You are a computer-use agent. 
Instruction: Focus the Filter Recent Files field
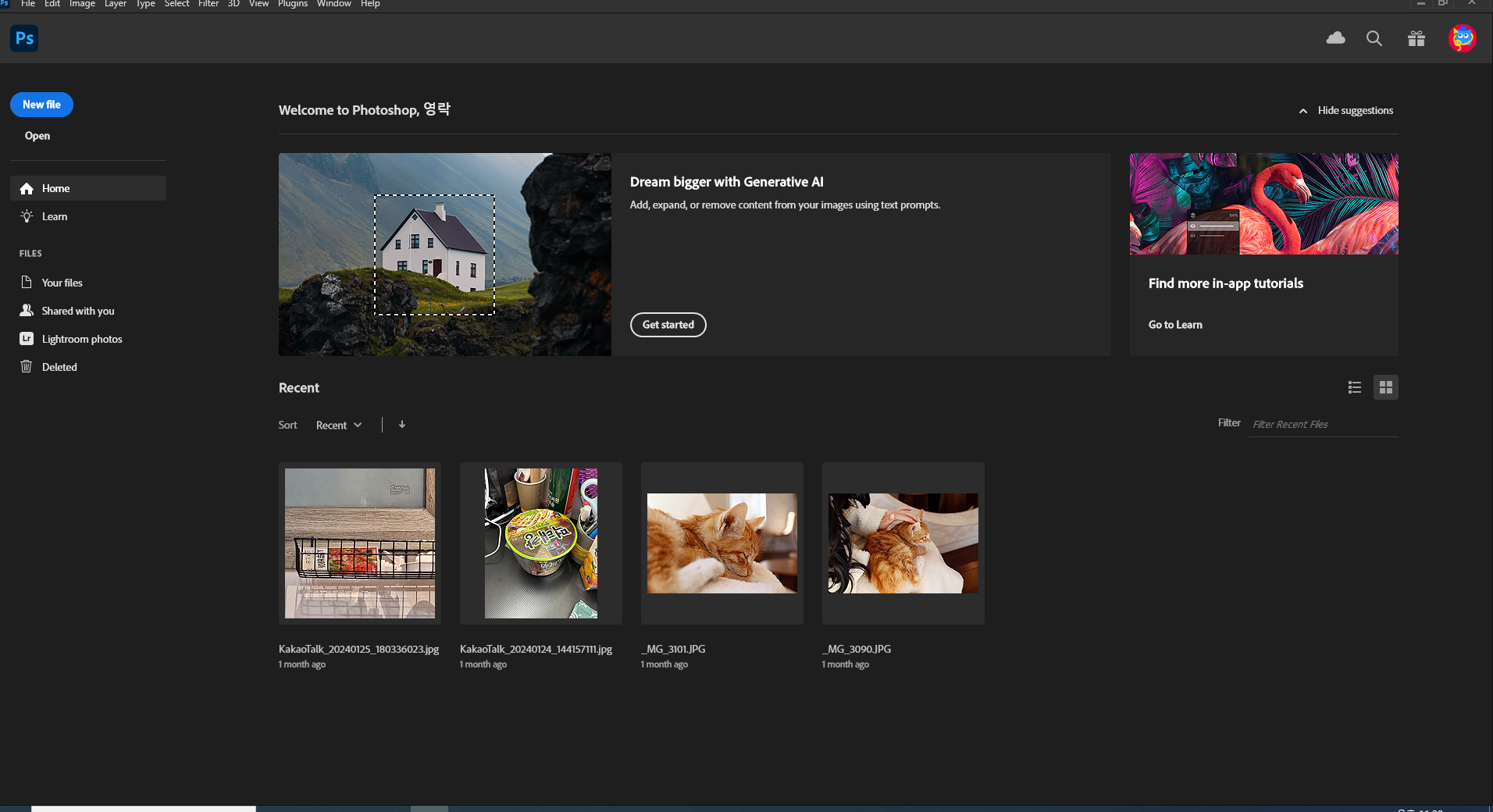click(1323, 424)
